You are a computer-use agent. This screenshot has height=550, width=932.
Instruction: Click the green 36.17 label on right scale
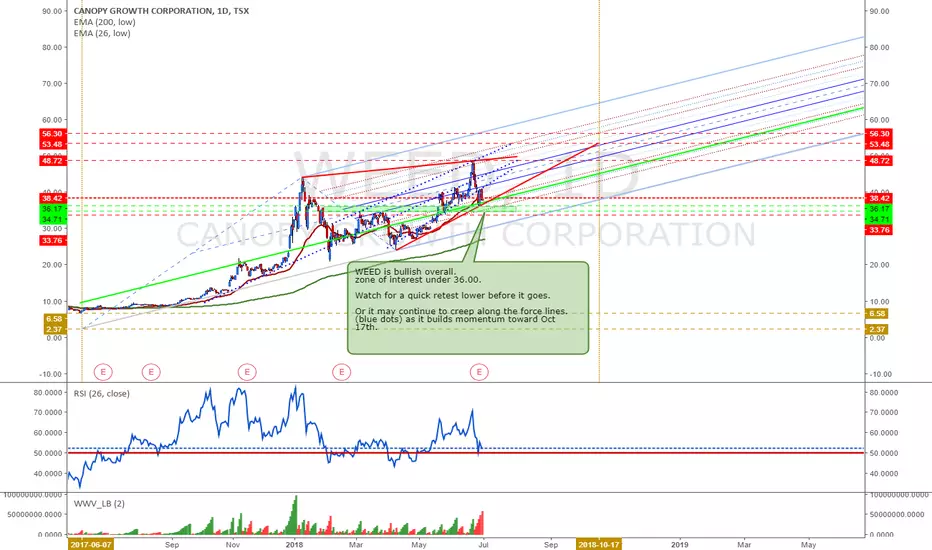tap(879, 209)
